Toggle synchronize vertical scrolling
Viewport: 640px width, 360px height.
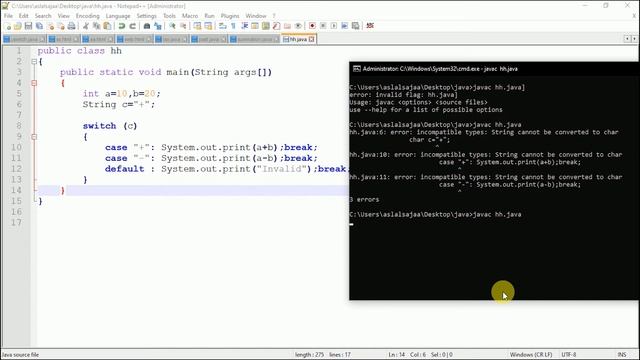(197, 26)
